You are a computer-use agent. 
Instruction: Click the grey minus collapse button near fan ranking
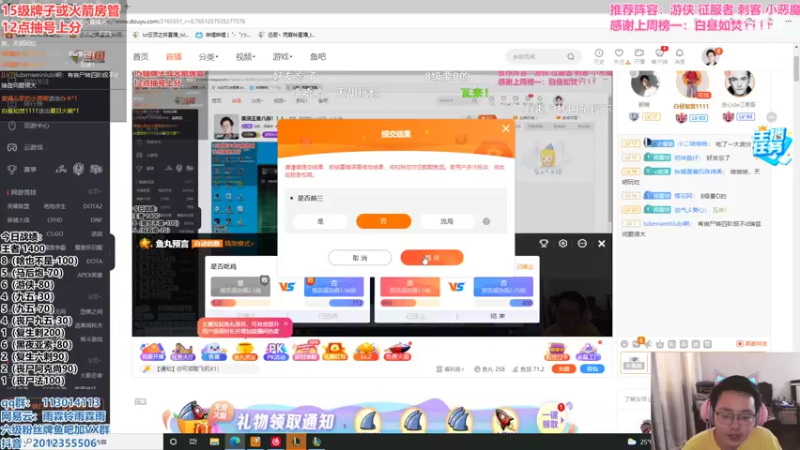point(771,117)
